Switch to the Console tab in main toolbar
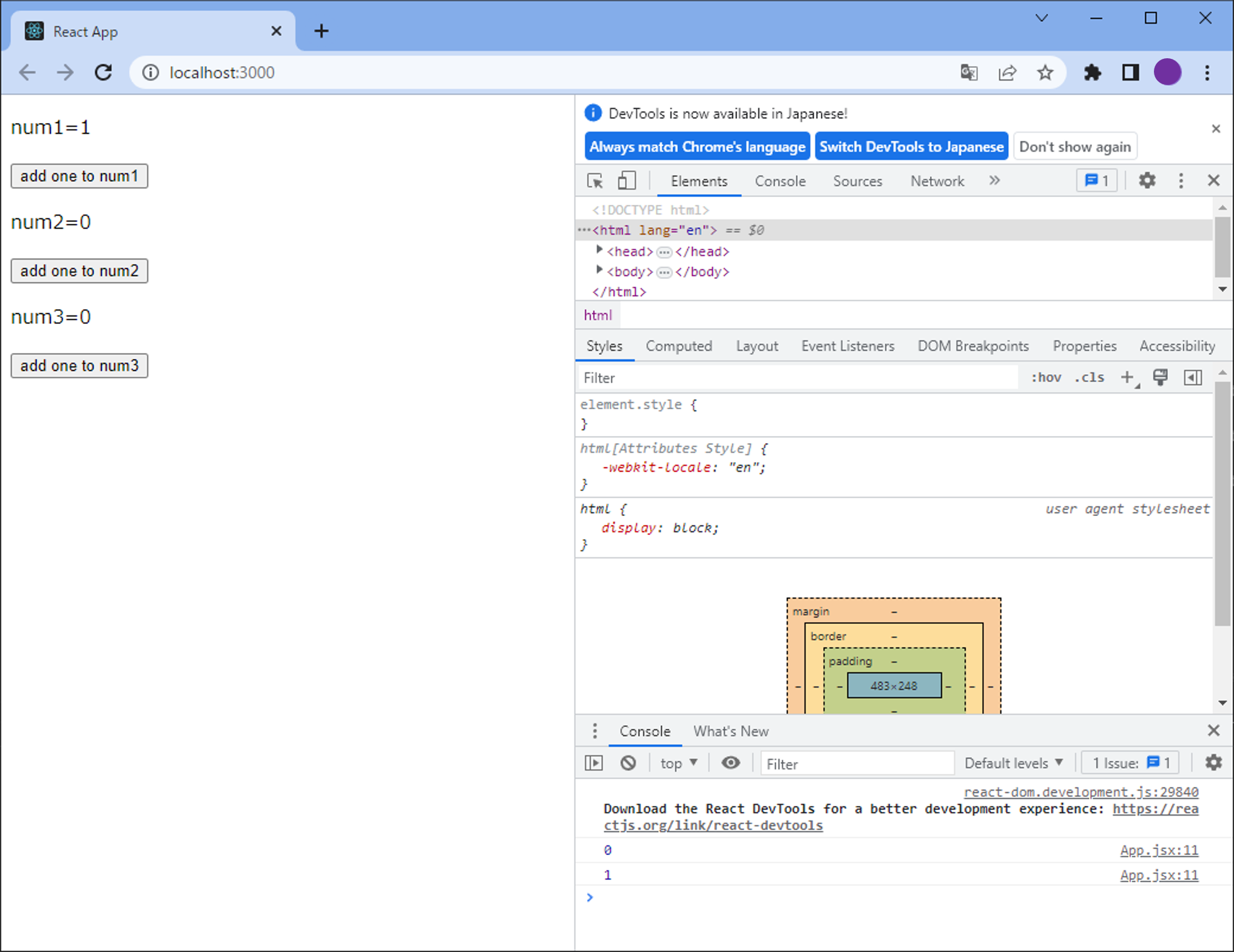This screenshot has width=1234, height=952. [x=780, y=181]
